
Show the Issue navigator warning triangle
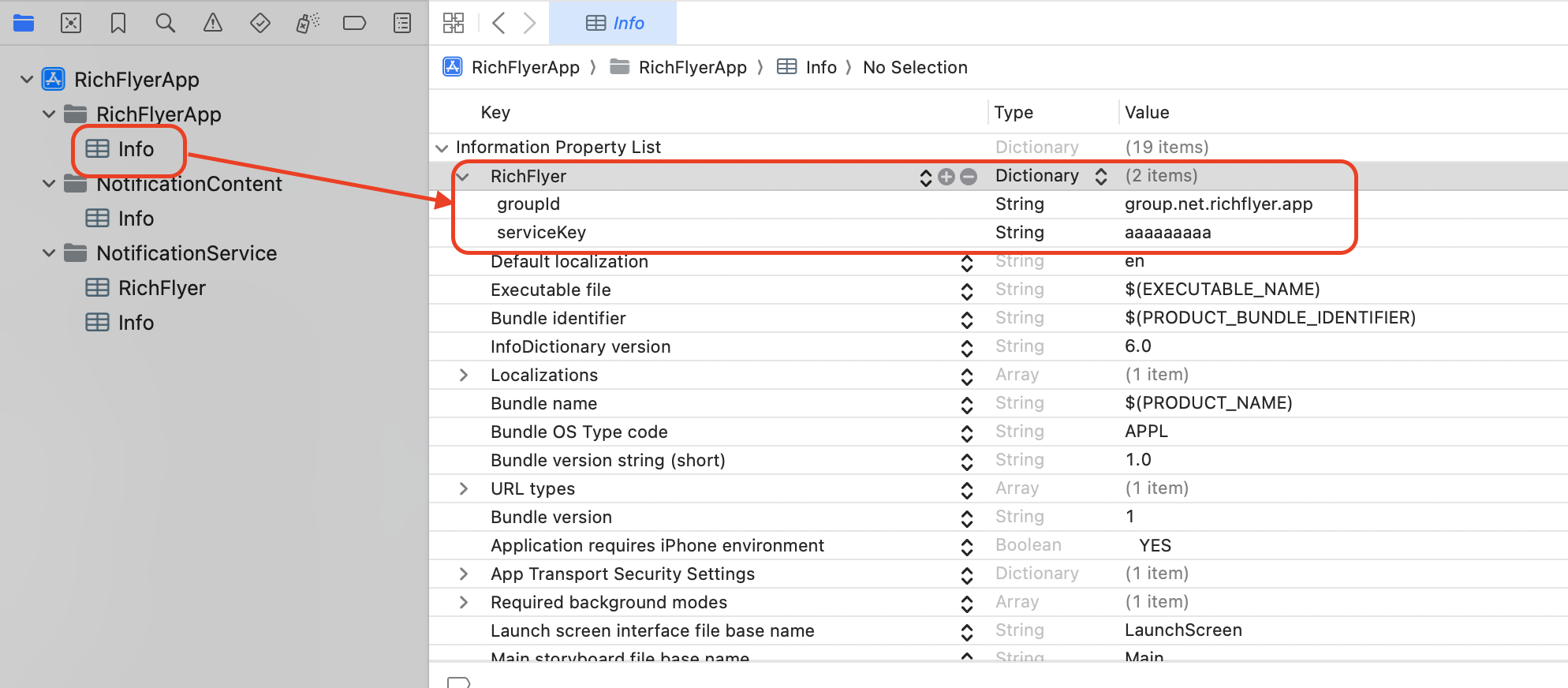point(213,23)
